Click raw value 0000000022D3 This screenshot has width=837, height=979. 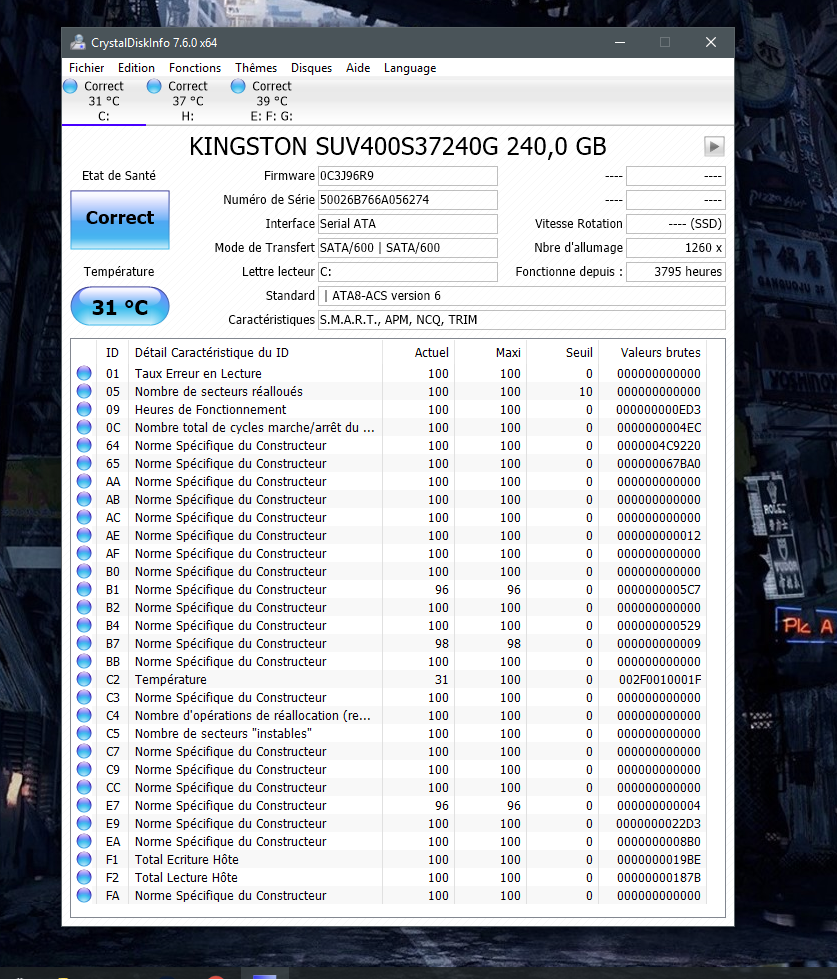[x=658, y=824]
